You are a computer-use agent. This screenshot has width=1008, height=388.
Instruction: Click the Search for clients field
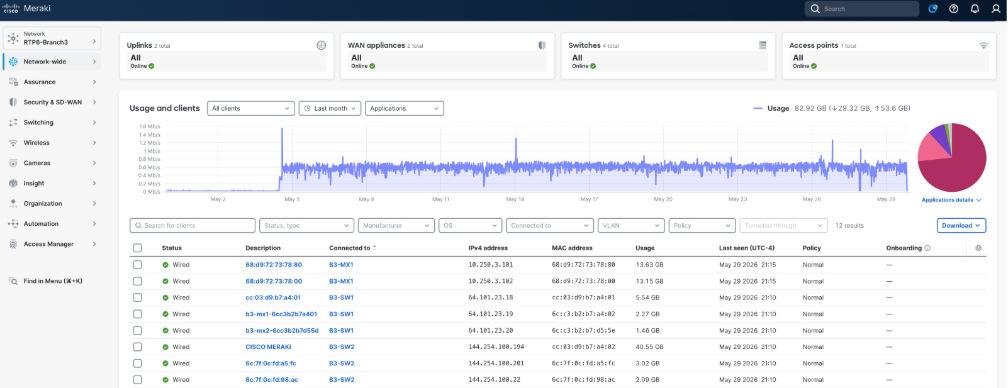(192, 225)
